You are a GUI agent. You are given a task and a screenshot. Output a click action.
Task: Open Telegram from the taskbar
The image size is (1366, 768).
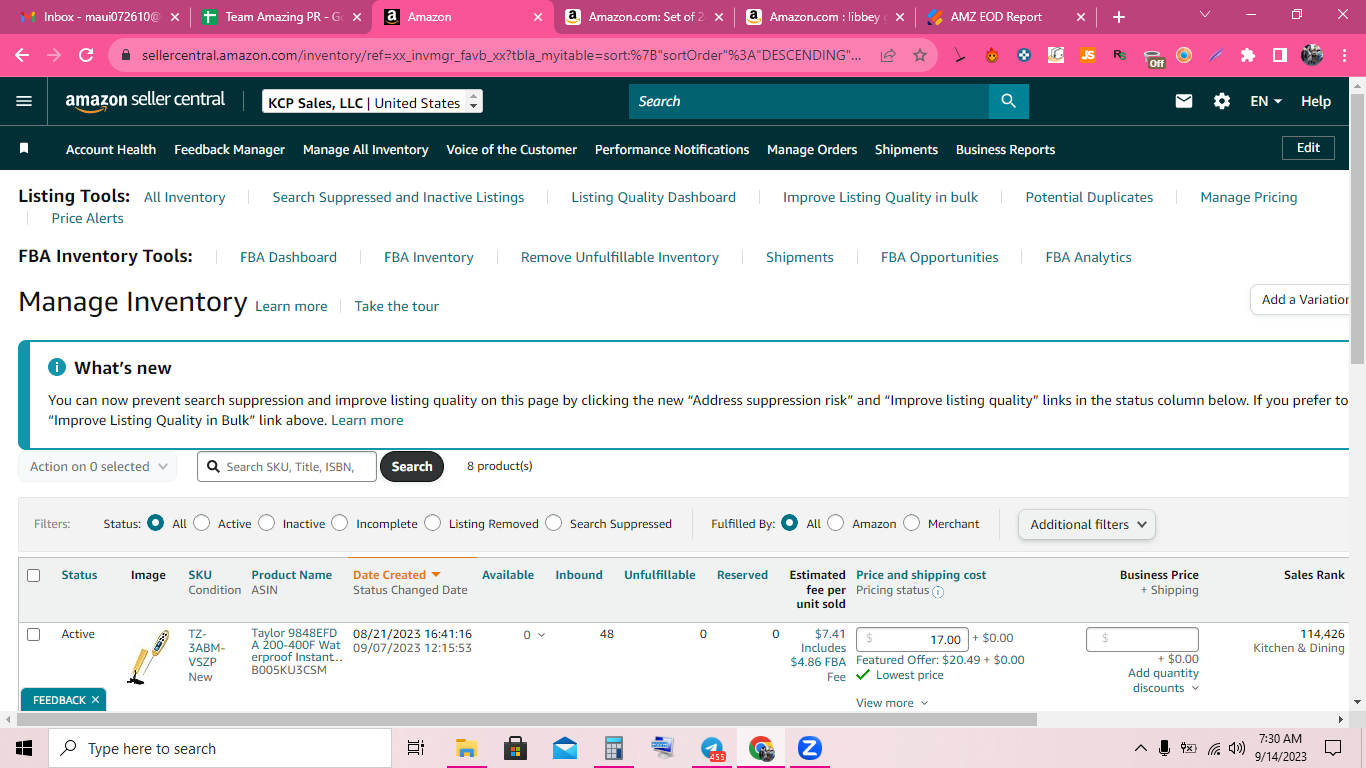point(712,748)
